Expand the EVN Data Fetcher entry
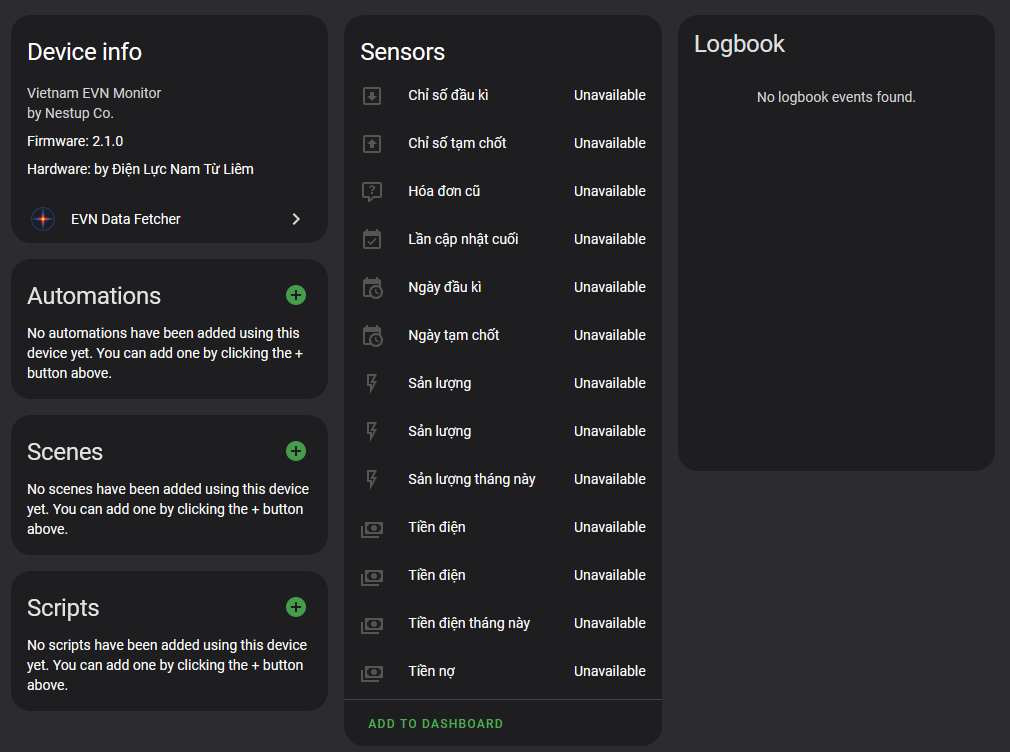1010x752 pixels. (296, 219)
